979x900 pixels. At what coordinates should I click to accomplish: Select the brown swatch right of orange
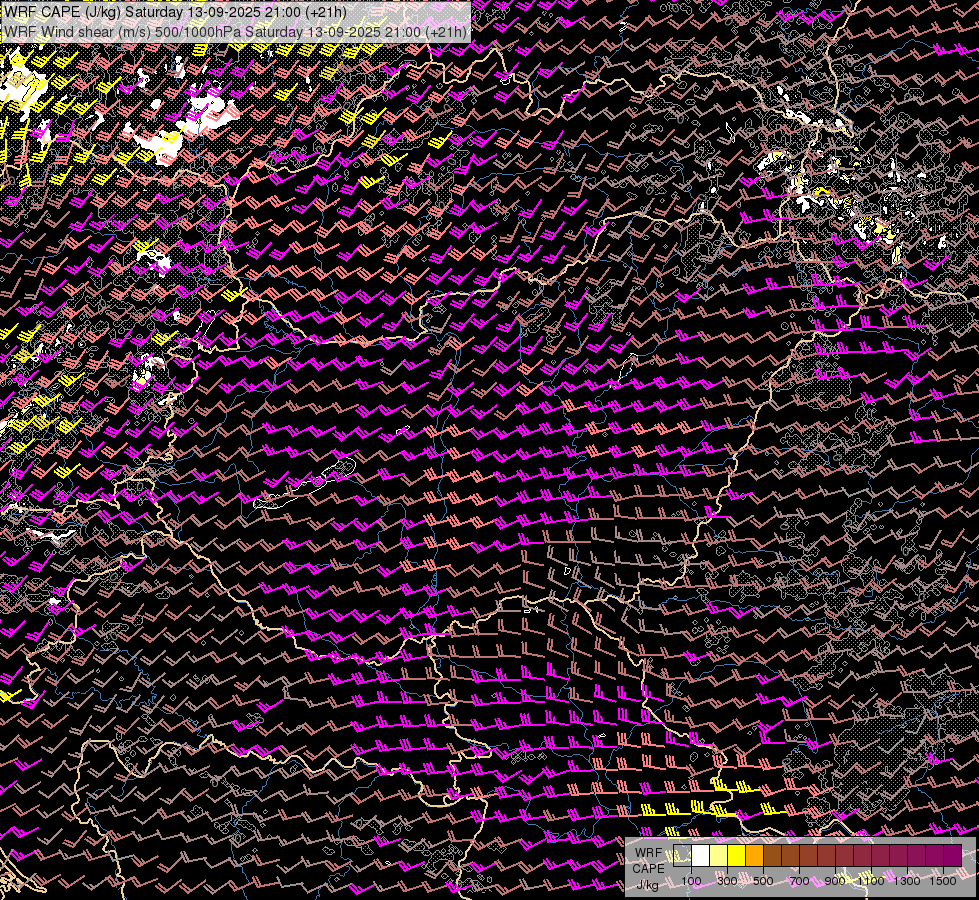click(x=772, y=855)
